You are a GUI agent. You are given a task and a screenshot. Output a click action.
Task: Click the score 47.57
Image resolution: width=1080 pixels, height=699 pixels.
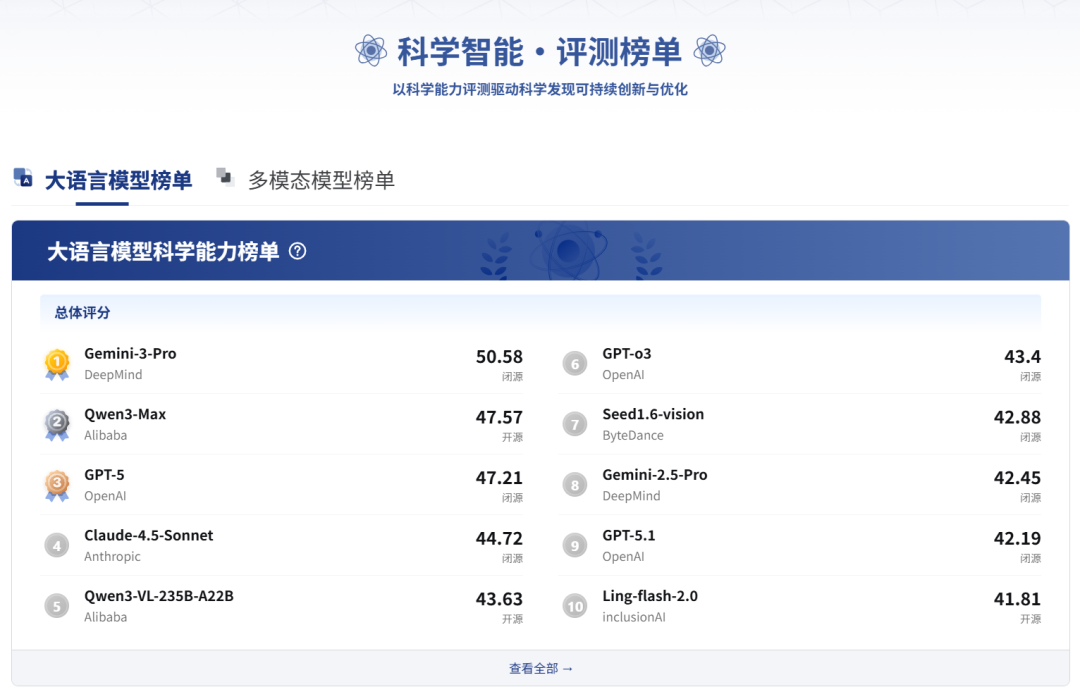point(499,417)
